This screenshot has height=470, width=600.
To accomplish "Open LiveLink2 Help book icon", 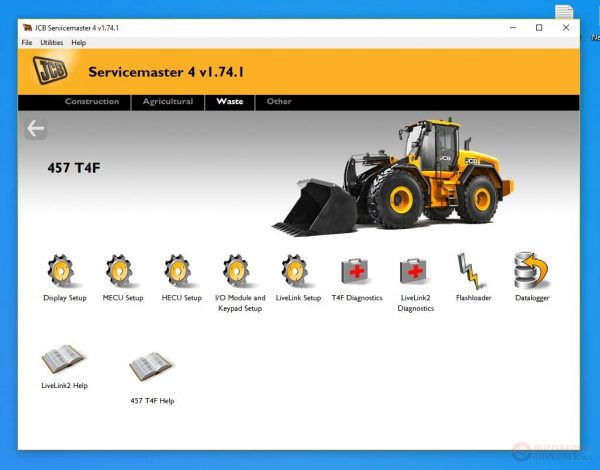I will pos(63,359).
